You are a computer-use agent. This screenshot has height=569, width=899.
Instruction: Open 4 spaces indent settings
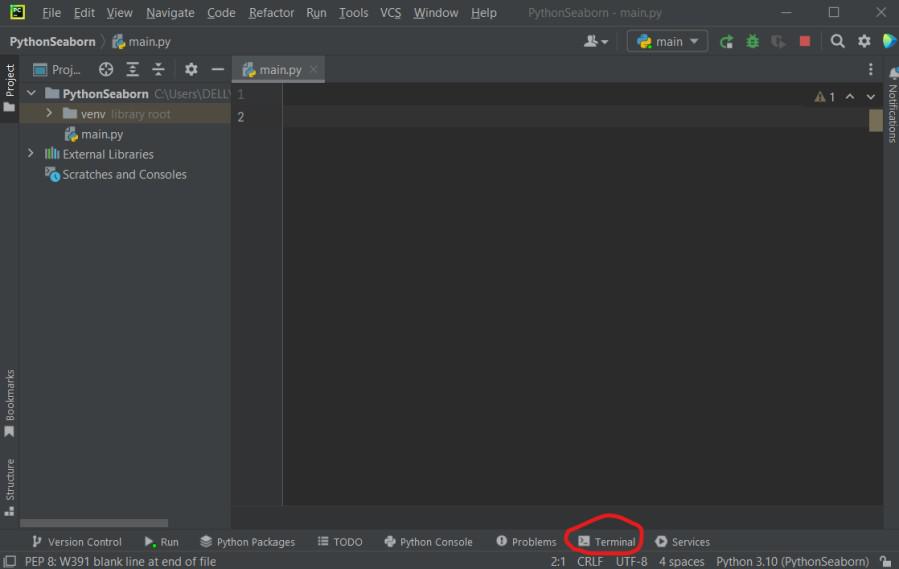(681, 562)
